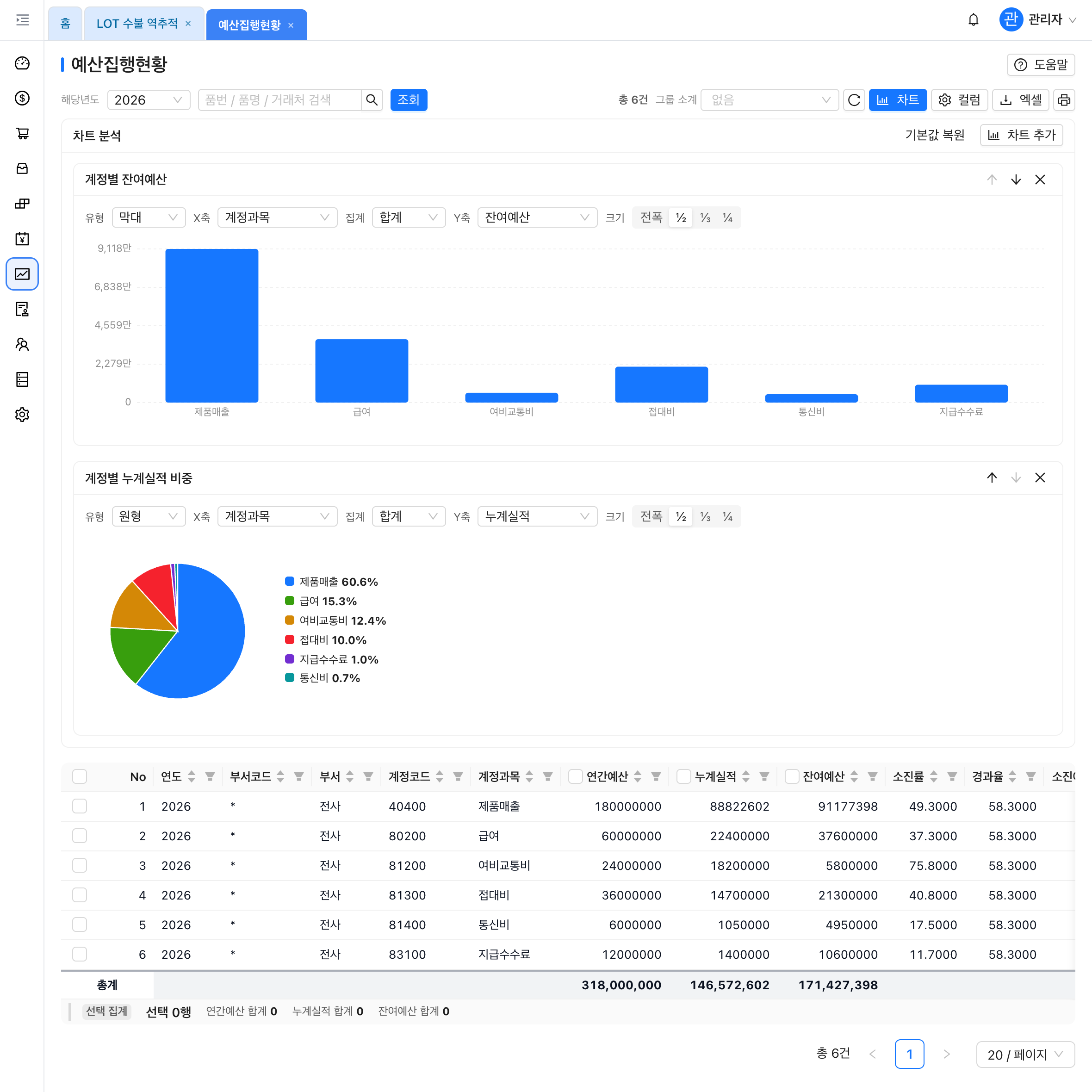Click the notification bell icon
Screen dimensions: 1092x1092
coord(973,20)
